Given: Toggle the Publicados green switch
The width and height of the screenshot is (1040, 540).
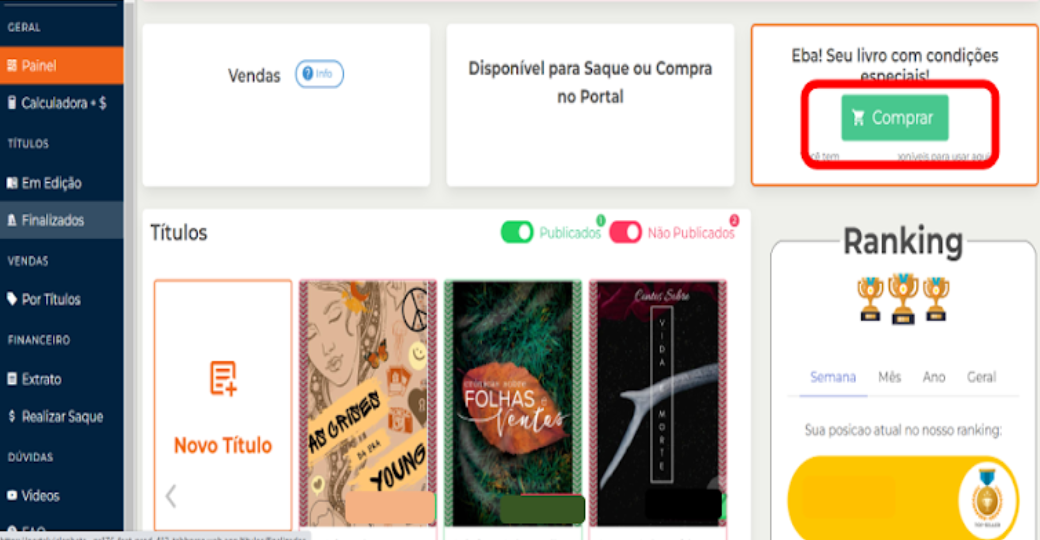Looking at the screenshot, I should click(x=517, y=232).
